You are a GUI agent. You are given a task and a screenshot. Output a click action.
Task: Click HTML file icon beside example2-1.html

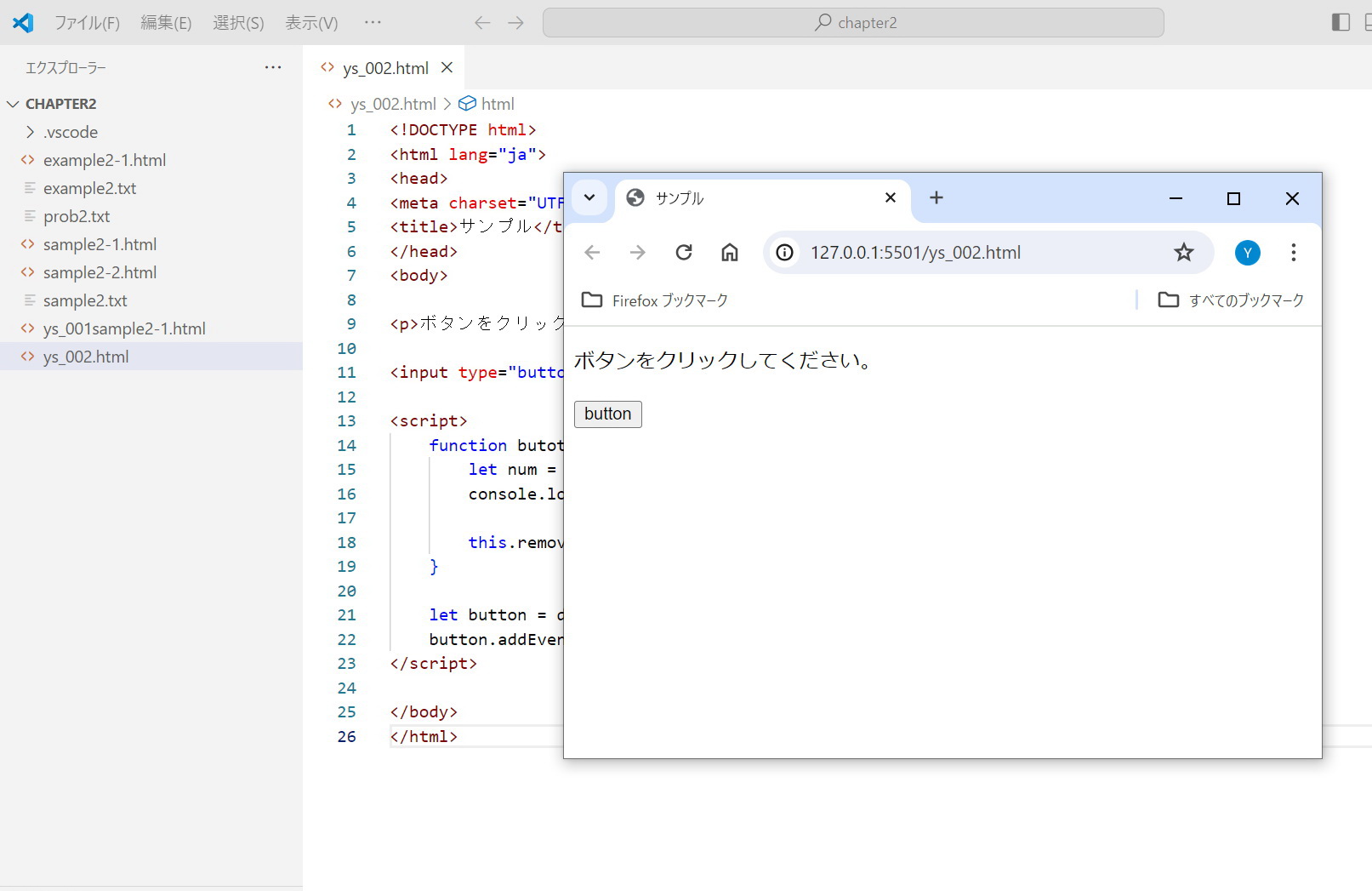pos(28,160)
